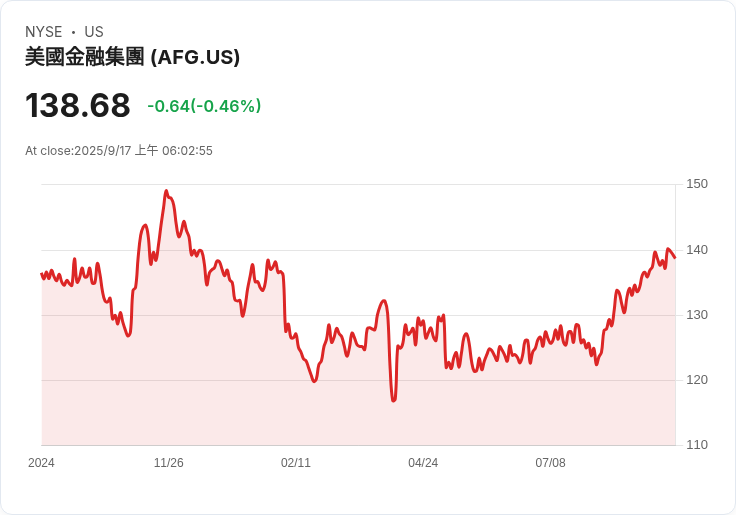Click the highest peak of the price line
Viewport: 736px width, 515px height.
point(166,191)
